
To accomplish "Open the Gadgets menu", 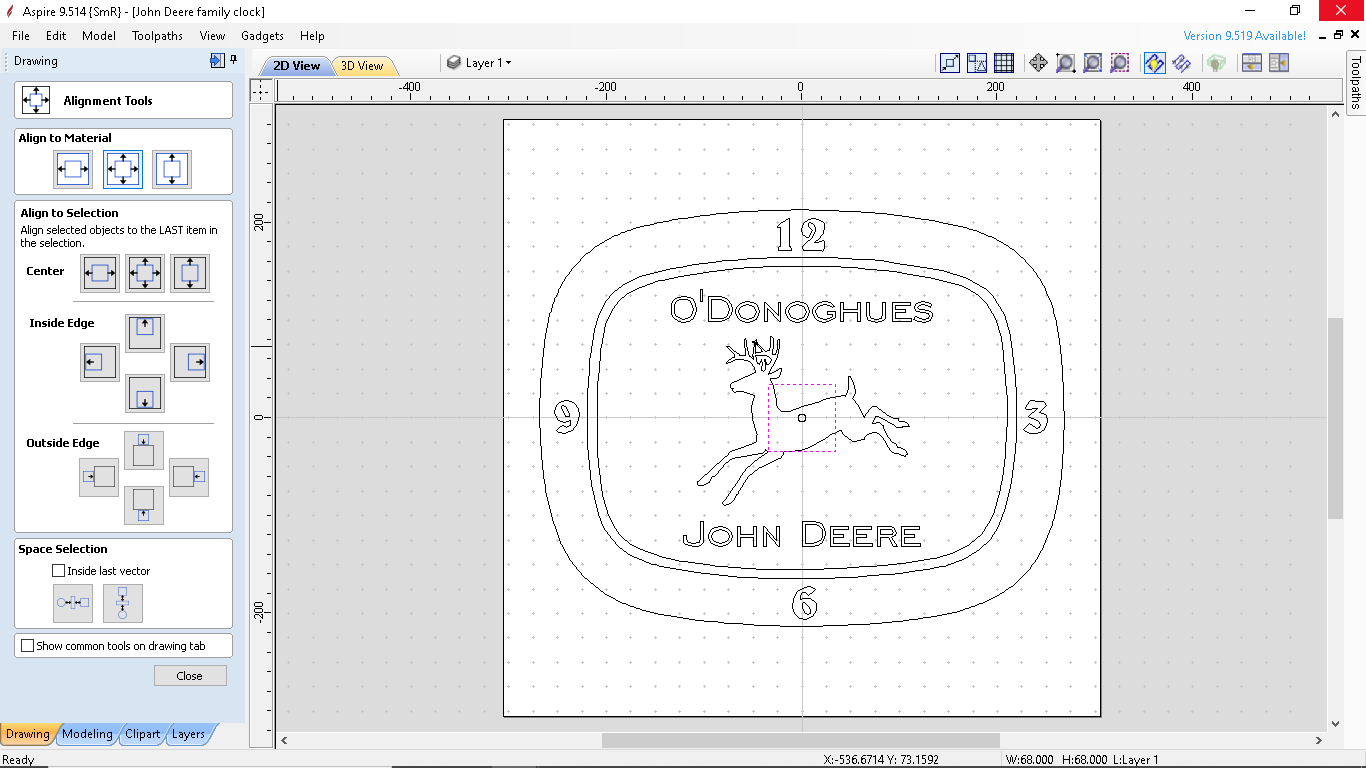I will click(x=262, y=36).
